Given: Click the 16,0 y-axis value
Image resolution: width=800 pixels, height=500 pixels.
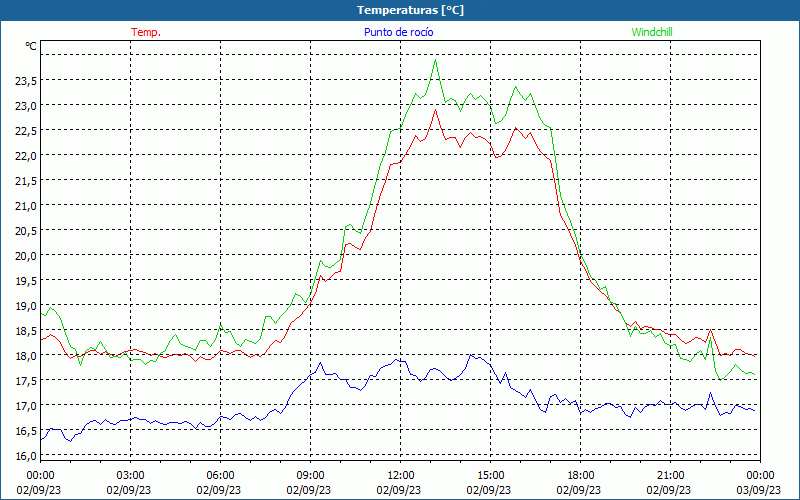Looking at the screenshot, I should pyautogui.click(x=26, y=456).
